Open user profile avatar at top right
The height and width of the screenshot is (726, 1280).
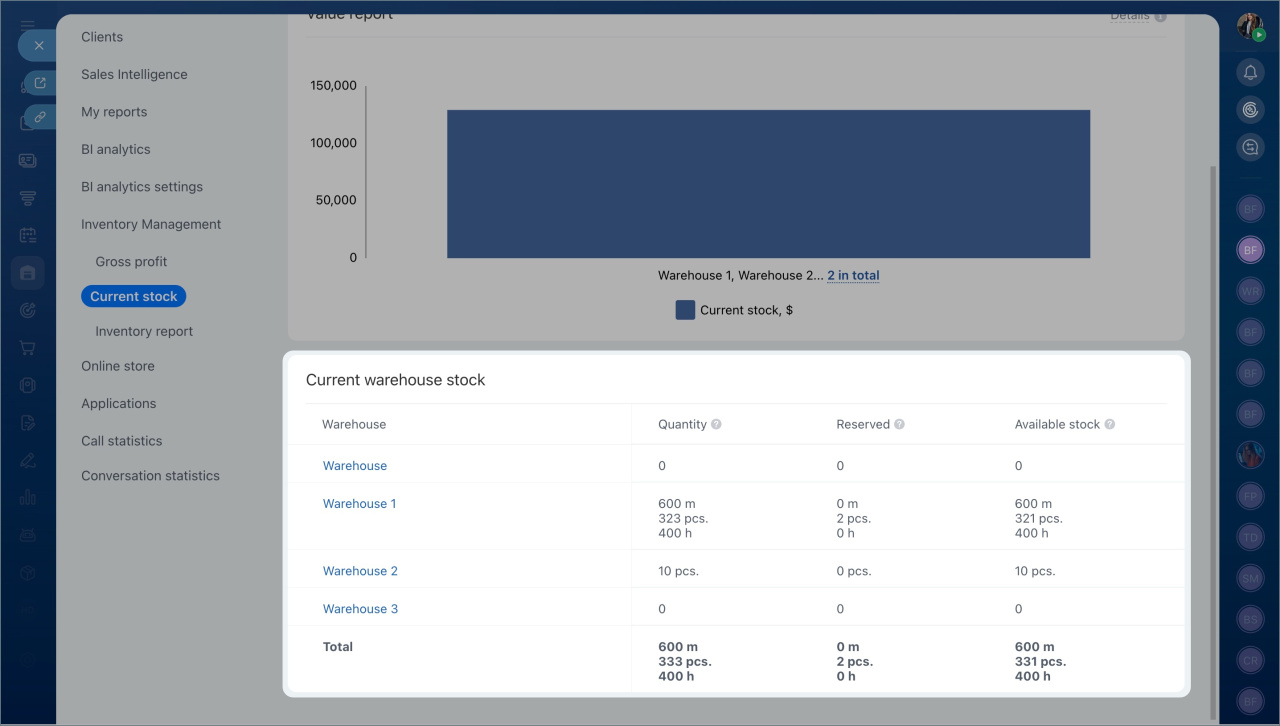pos(1250,26)
